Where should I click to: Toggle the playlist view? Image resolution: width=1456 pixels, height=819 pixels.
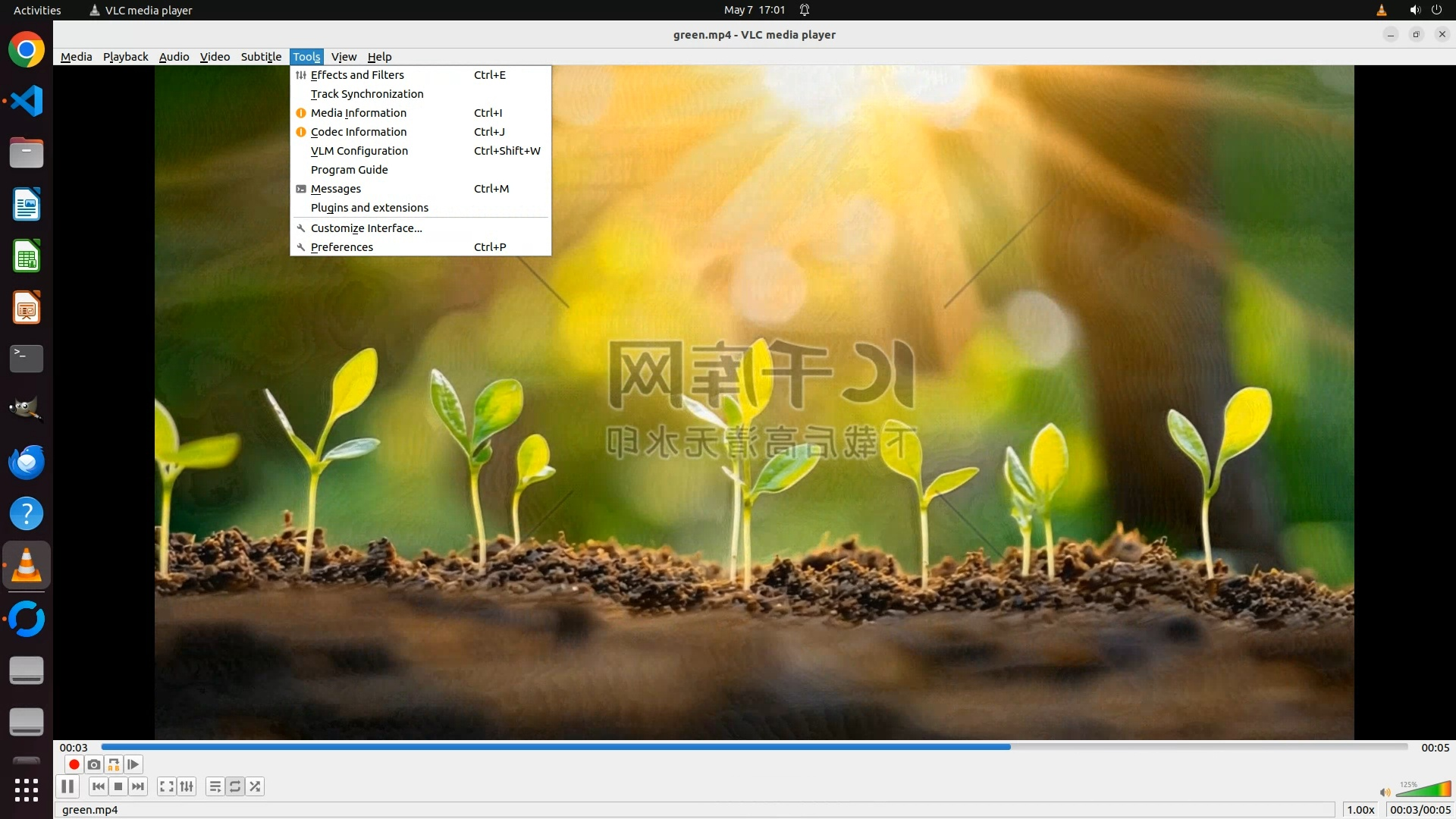[x=215, y=786]
